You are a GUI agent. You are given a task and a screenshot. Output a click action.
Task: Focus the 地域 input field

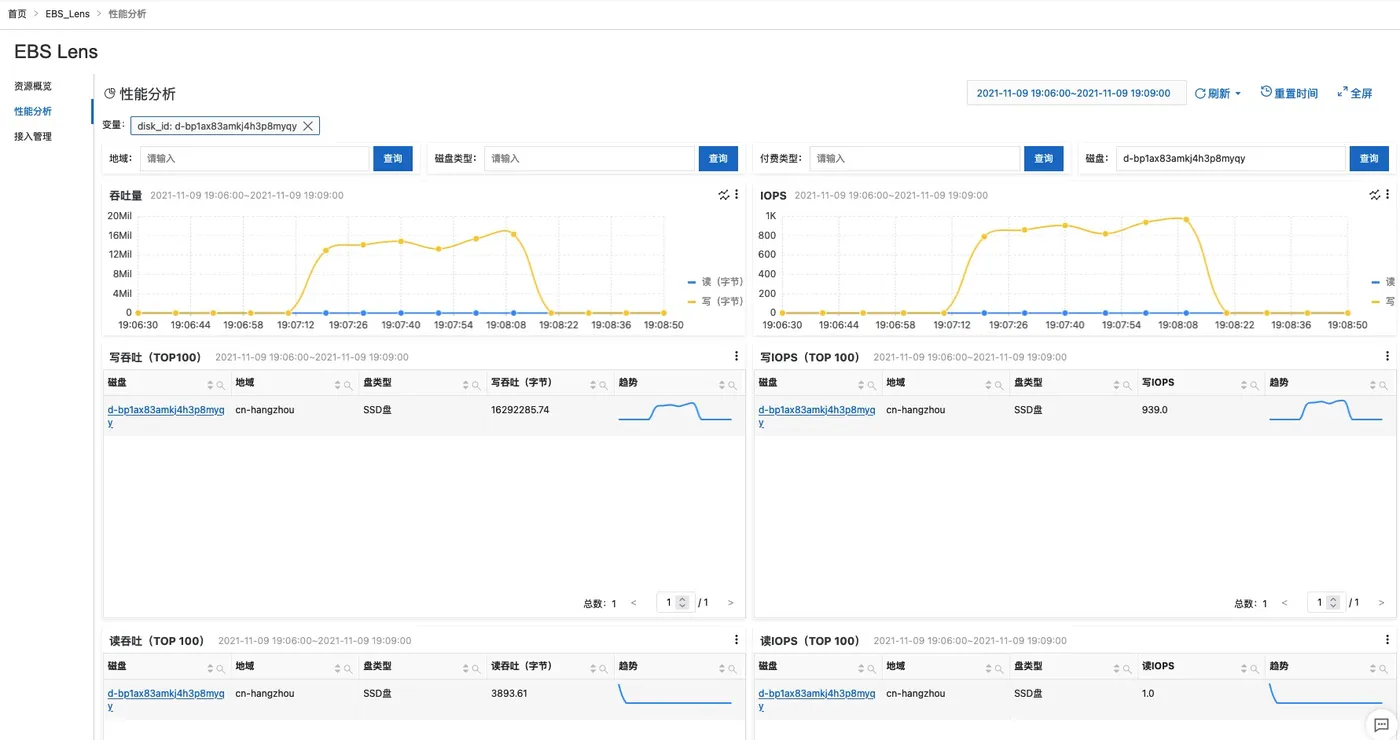click(254, 158)
